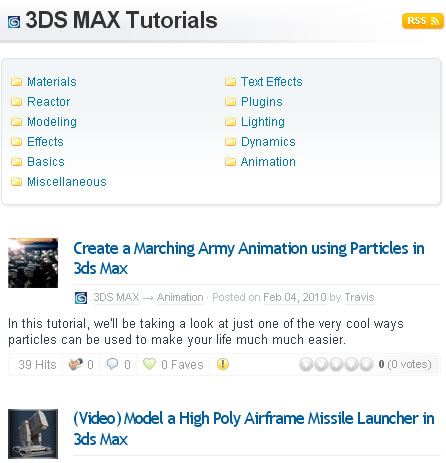Click the folder icon next to Effects
The image size is (446, 463).
click(16, 142)
